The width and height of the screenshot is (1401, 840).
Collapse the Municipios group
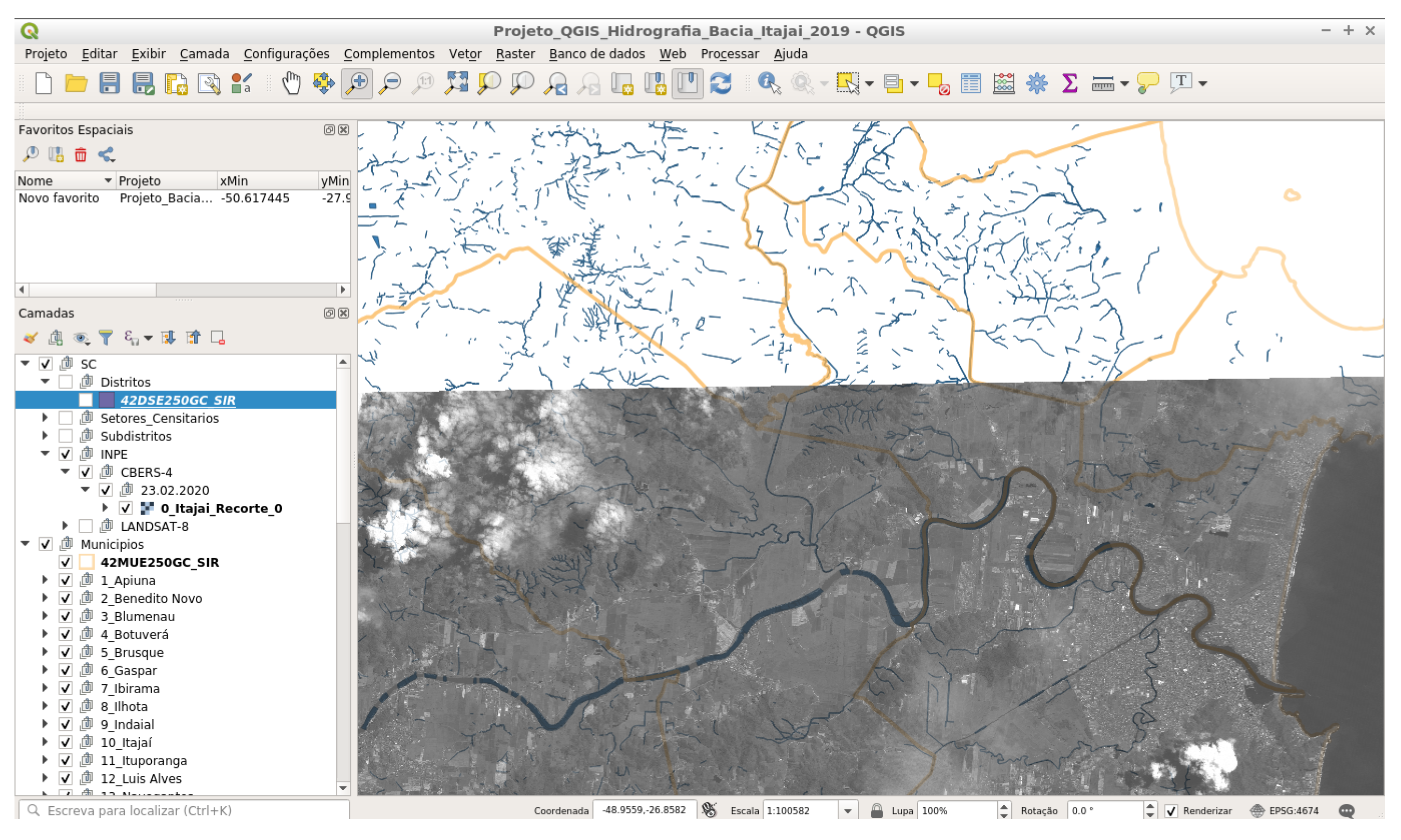point(25,544)
